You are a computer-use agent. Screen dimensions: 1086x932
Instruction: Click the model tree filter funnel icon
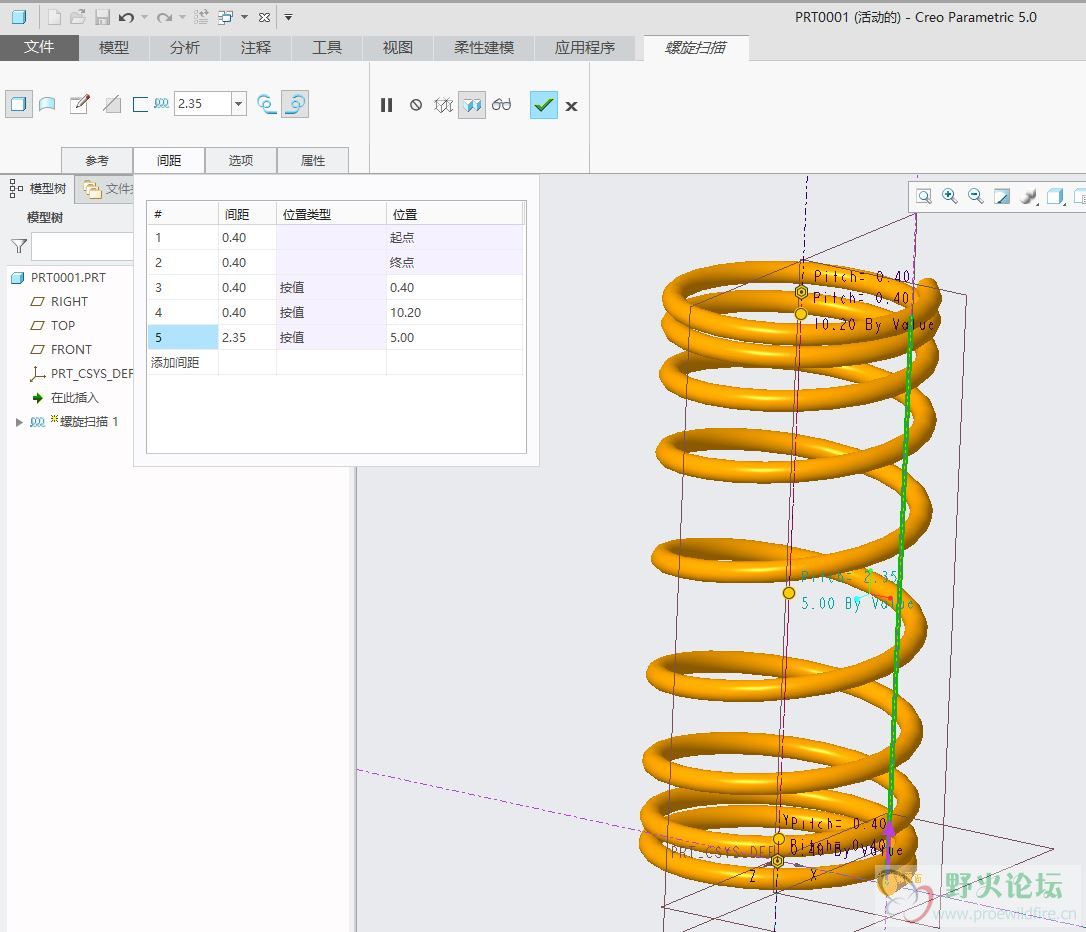19,246
